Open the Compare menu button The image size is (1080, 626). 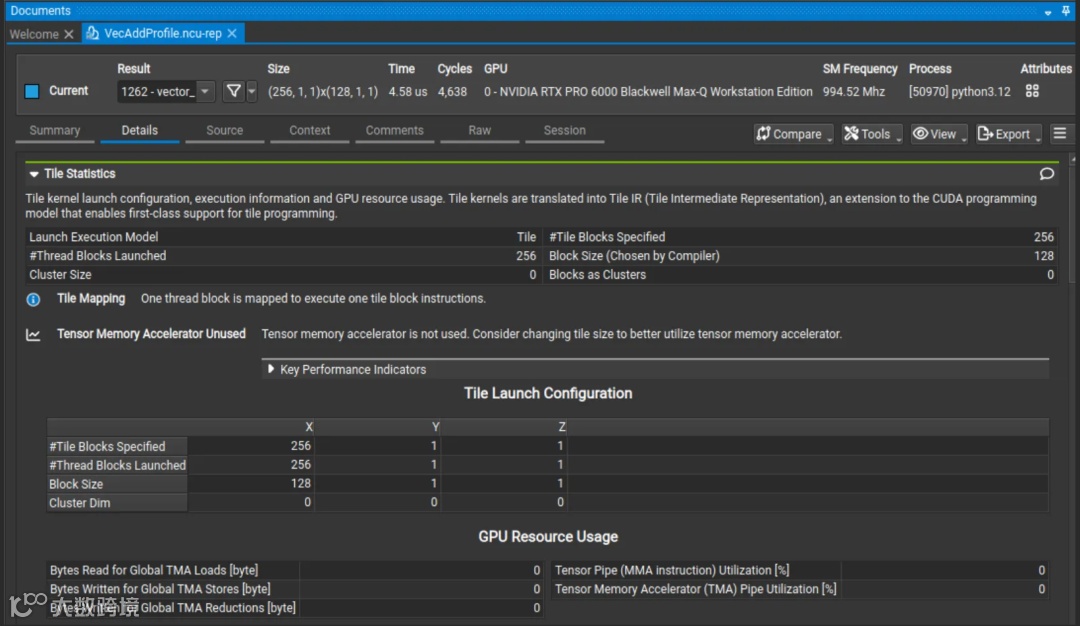point(793,134)
